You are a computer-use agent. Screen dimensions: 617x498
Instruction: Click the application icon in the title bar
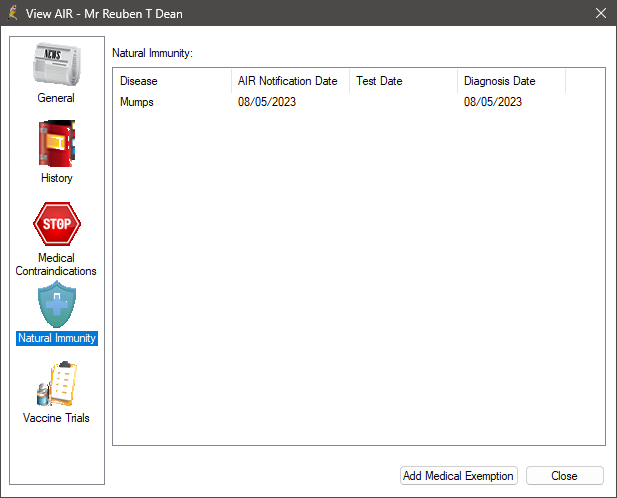click(x=13, y=14)
